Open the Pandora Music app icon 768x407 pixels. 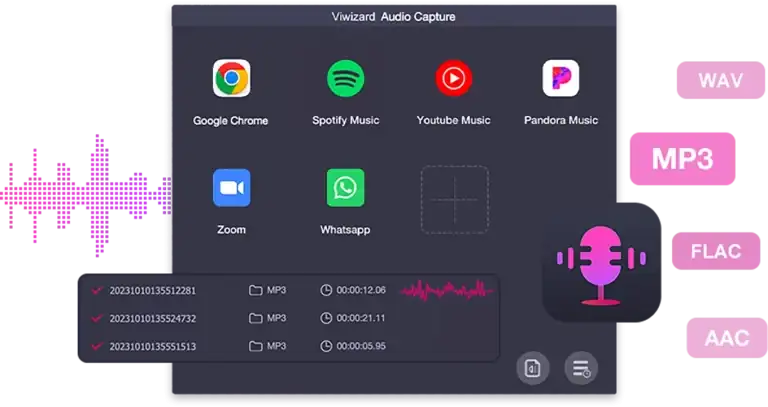pos(561,78)
